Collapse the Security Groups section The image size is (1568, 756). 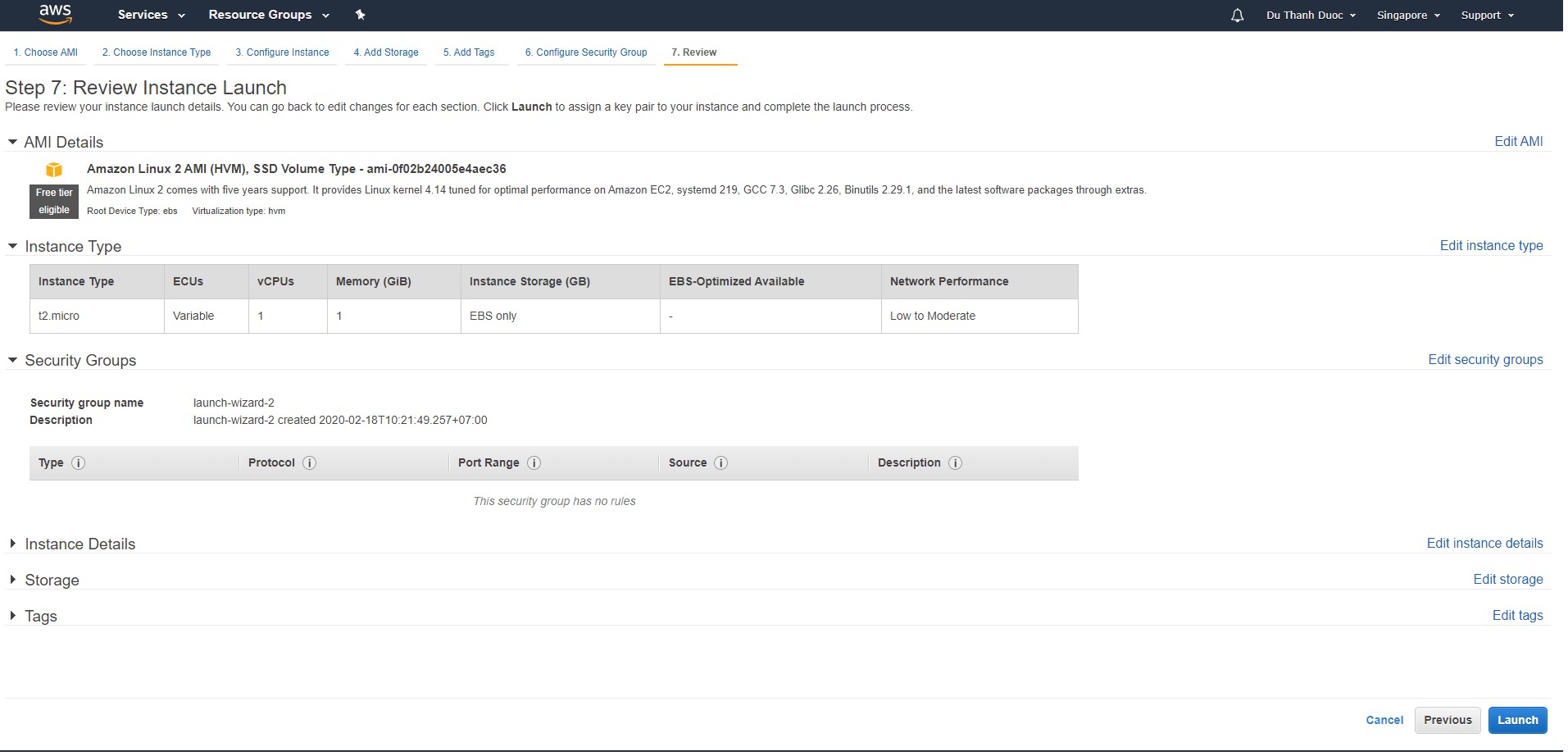(x=13, y=360)
